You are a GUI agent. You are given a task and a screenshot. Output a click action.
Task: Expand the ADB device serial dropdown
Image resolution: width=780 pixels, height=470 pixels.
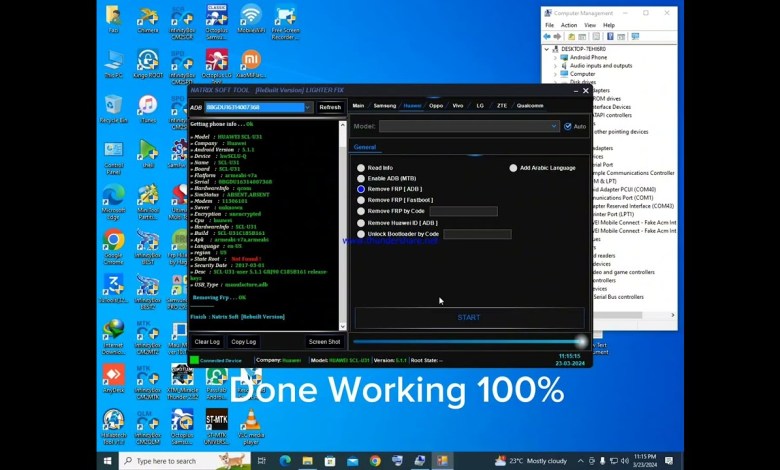tap(307, 107)
